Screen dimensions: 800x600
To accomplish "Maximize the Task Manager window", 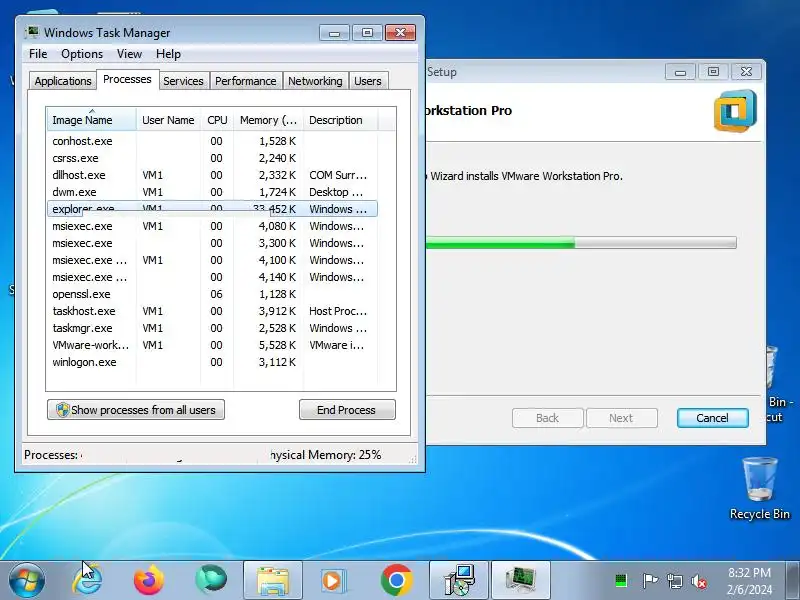I will tap(367, 33).
